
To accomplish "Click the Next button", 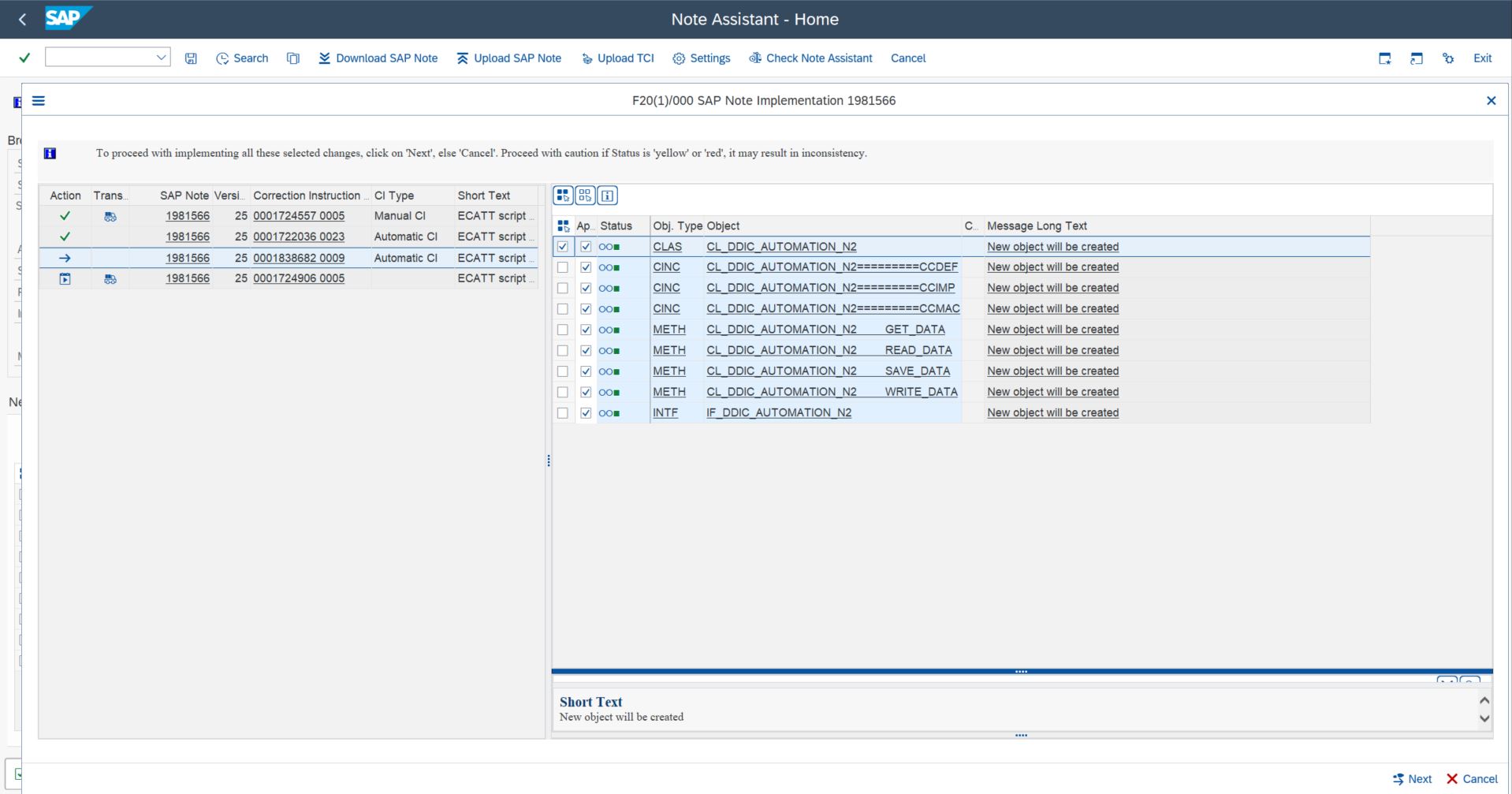I will [1412, 778].
